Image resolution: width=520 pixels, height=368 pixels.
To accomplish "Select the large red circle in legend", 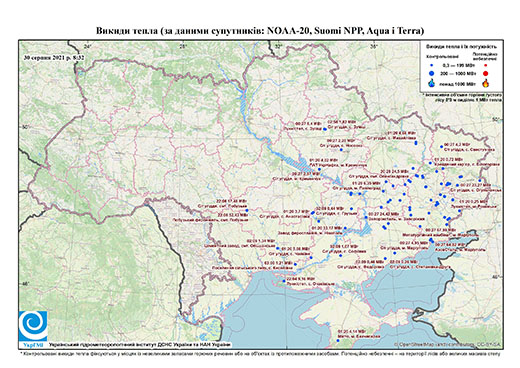I will coord(486,73).
